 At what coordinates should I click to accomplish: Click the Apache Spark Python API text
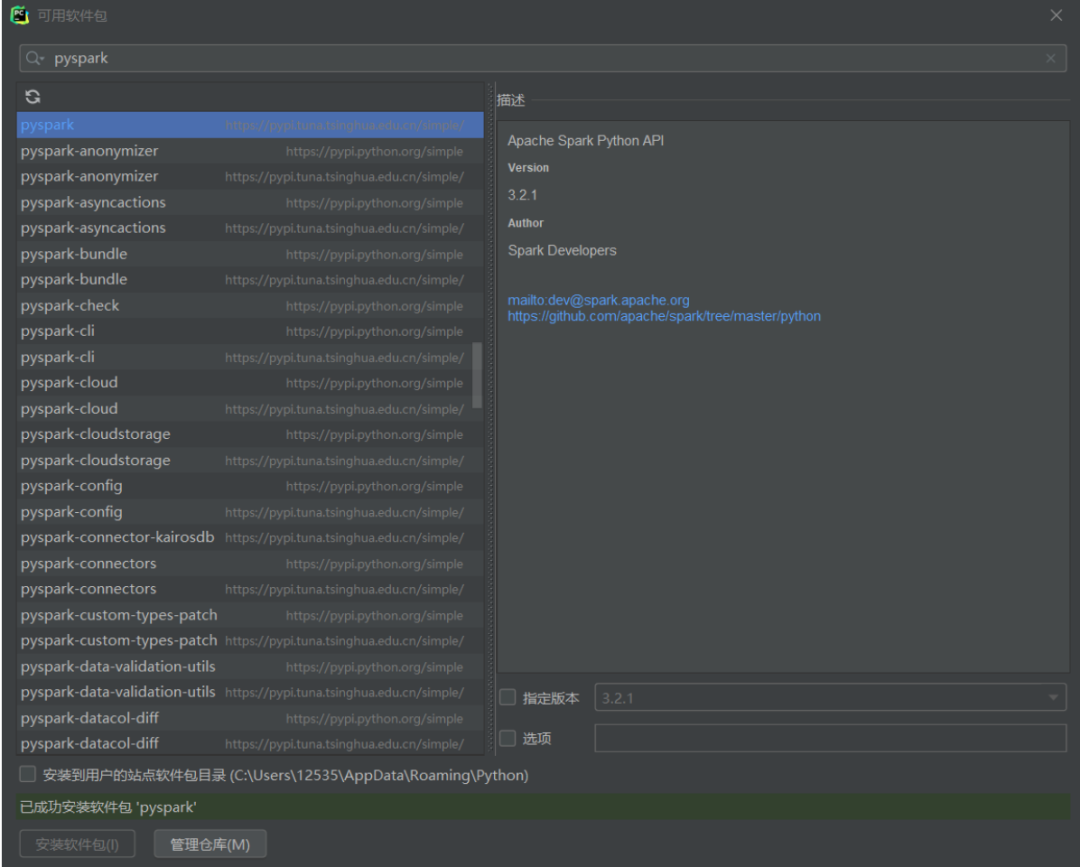585,140
